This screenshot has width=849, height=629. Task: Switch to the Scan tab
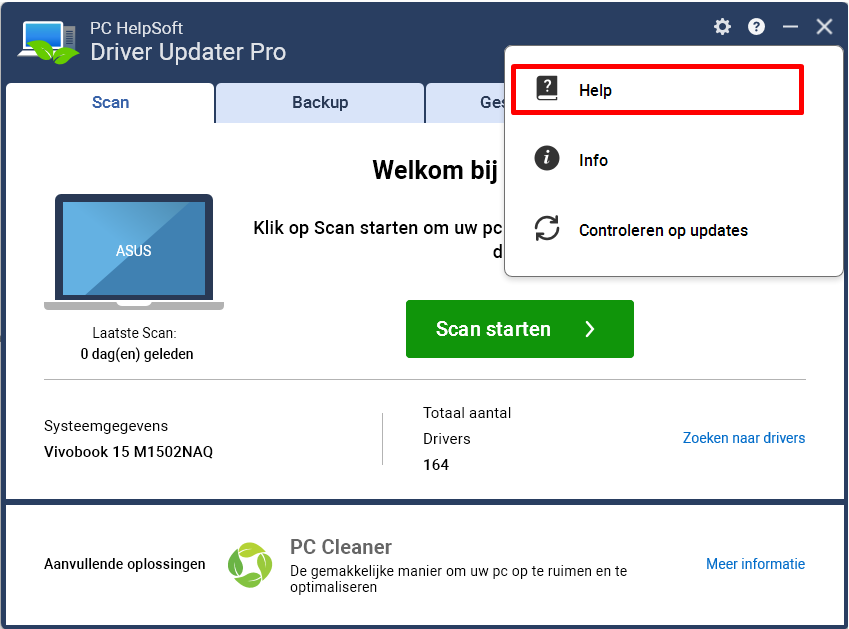tap(110, 102)
